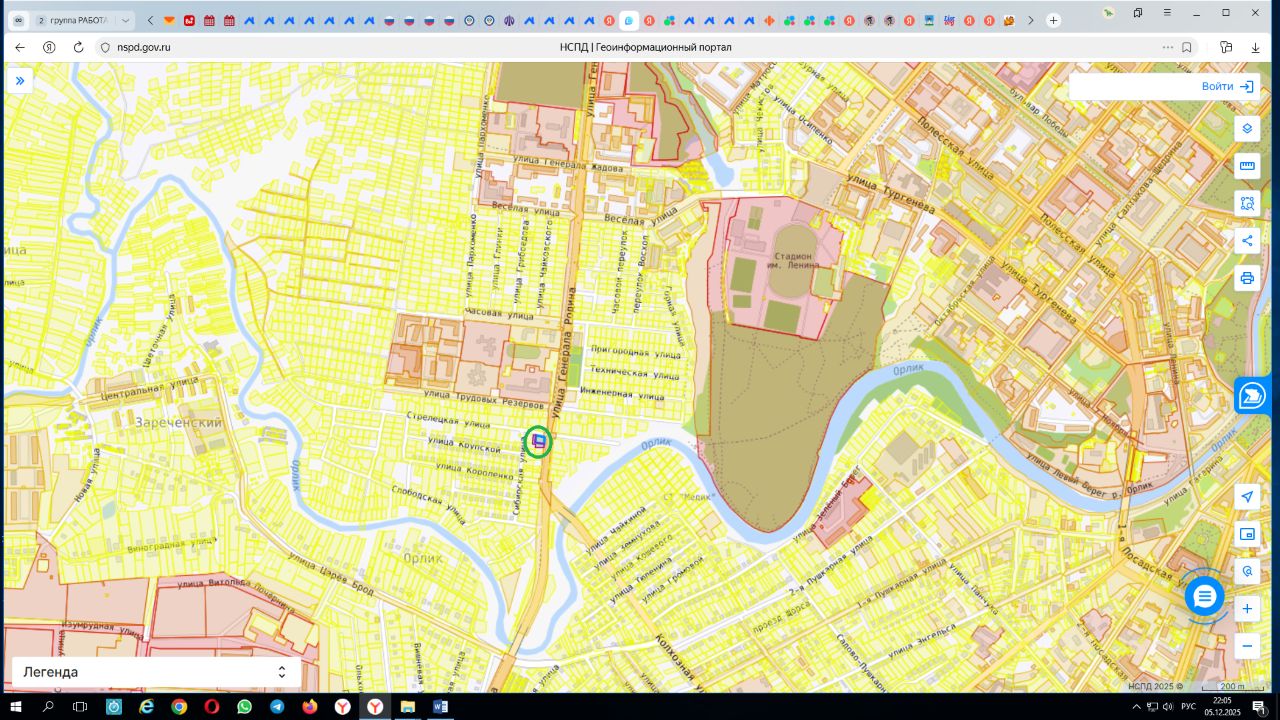Open the chat assistant bubble
Screen dimensions: 1280x720
(1204, 597)
